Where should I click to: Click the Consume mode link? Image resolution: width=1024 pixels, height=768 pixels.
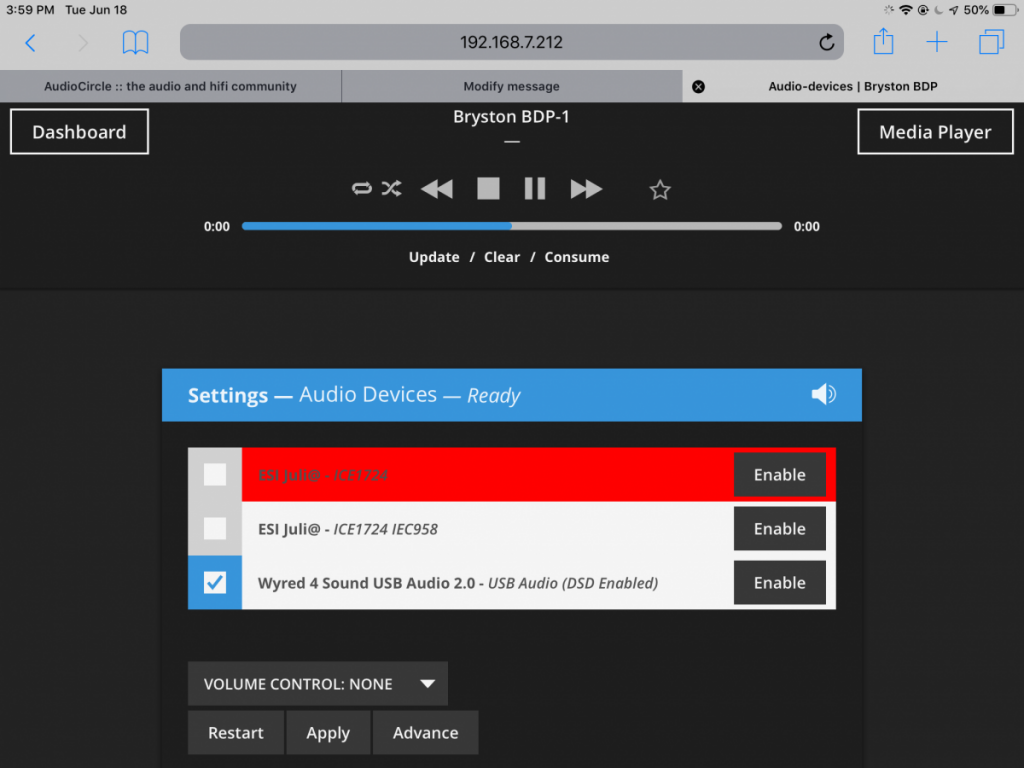[x=577, y=257]
